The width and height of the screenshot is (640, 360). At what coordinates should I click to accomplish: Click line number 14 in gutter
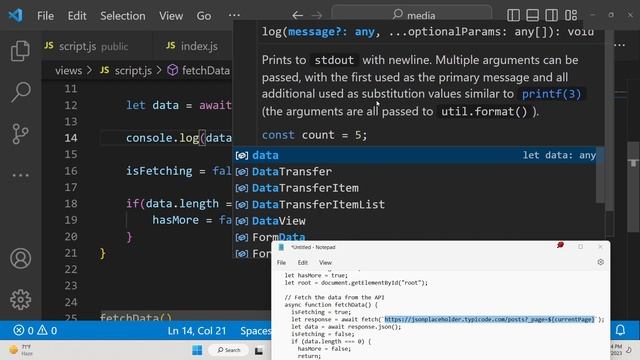click(x=71, y=138)
